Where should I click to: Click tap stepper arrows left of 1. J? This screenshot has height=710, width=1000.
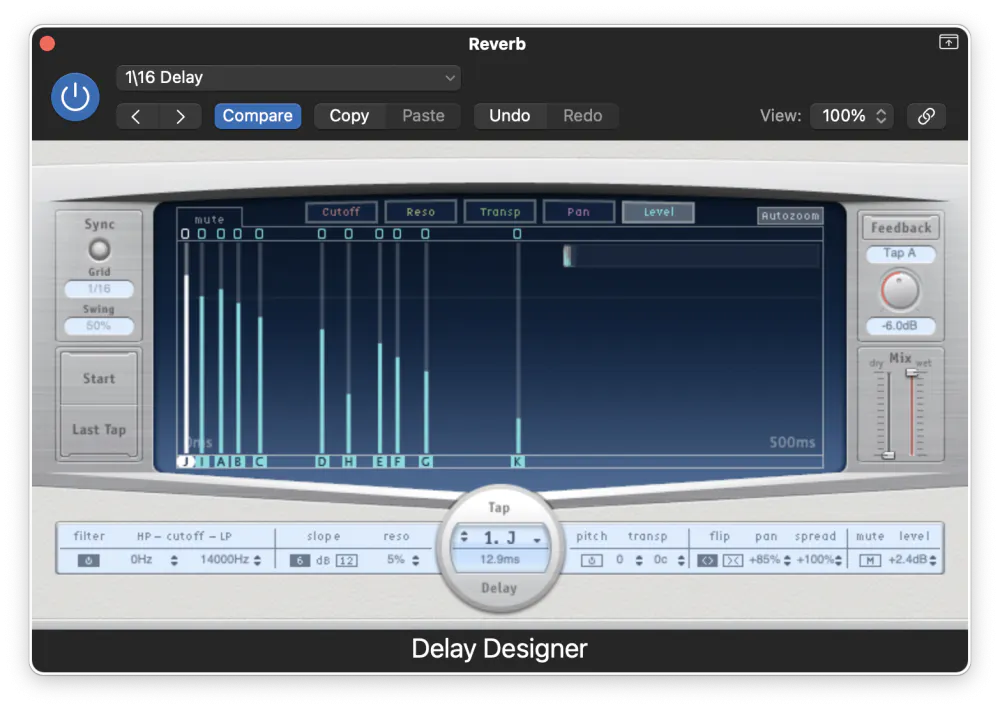[x=464, y=537]
